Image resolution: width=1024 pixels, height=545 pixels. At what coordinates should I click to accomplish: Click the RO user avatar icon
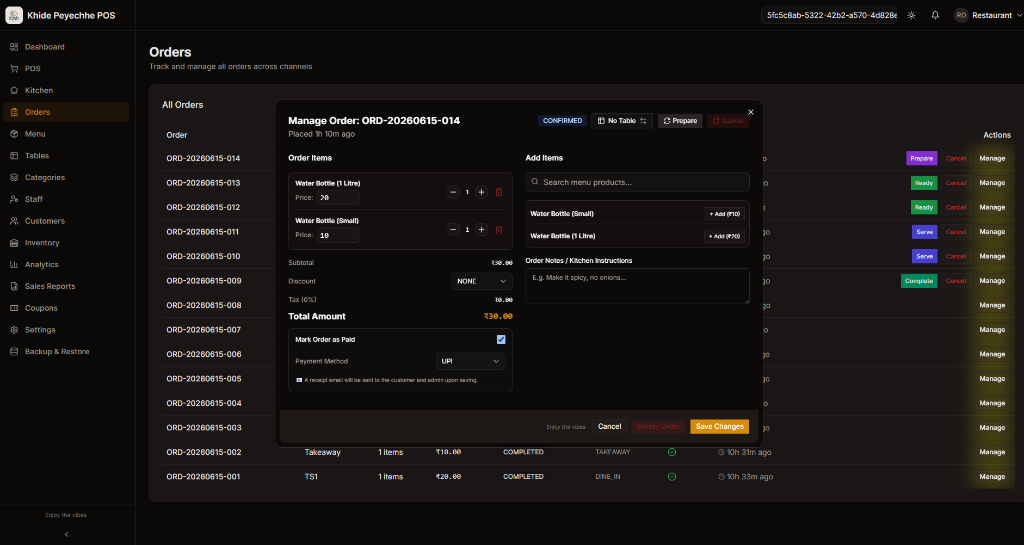point(961,15)
